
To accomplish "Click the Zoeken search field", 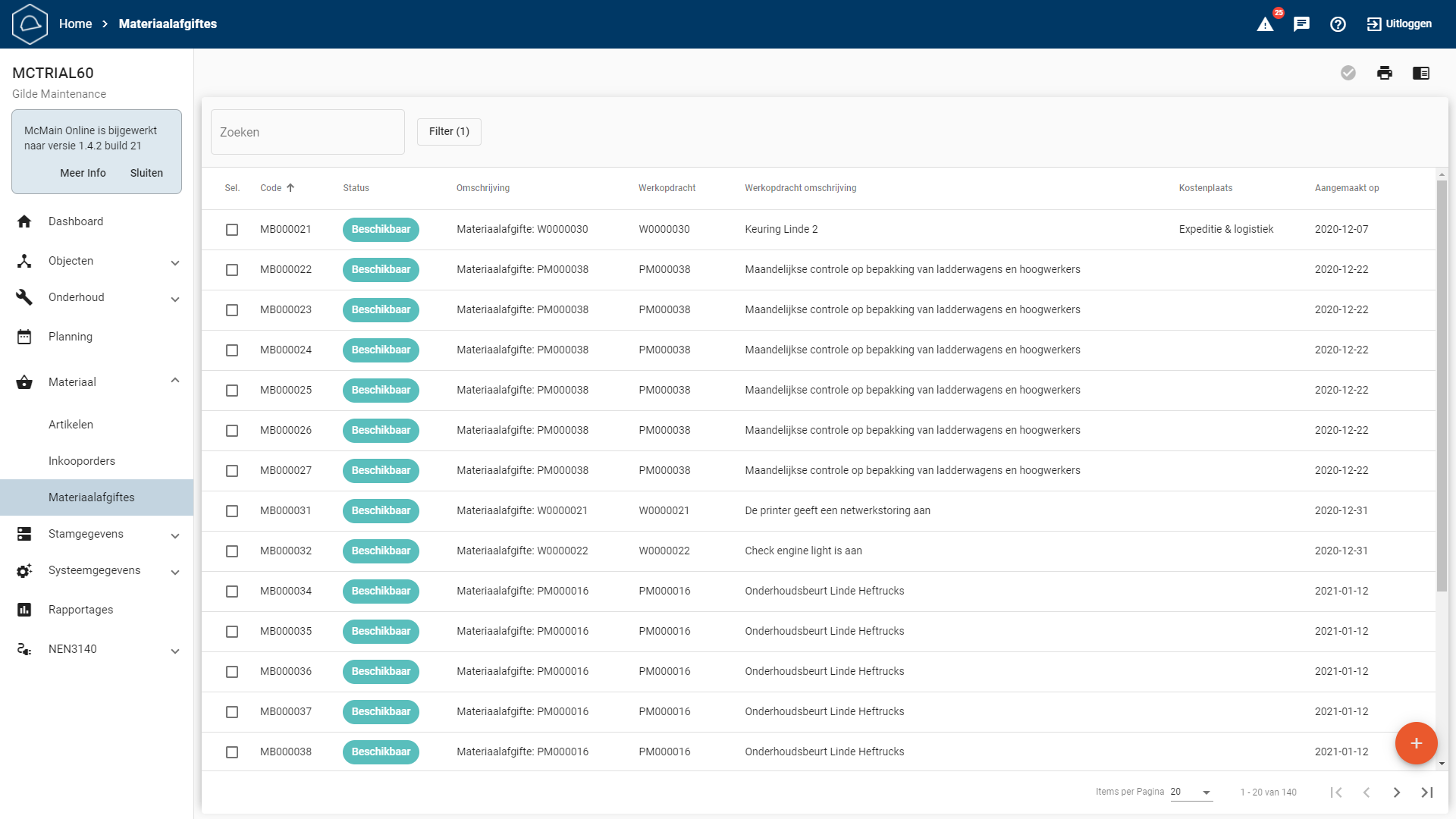I will pos(307,132).
